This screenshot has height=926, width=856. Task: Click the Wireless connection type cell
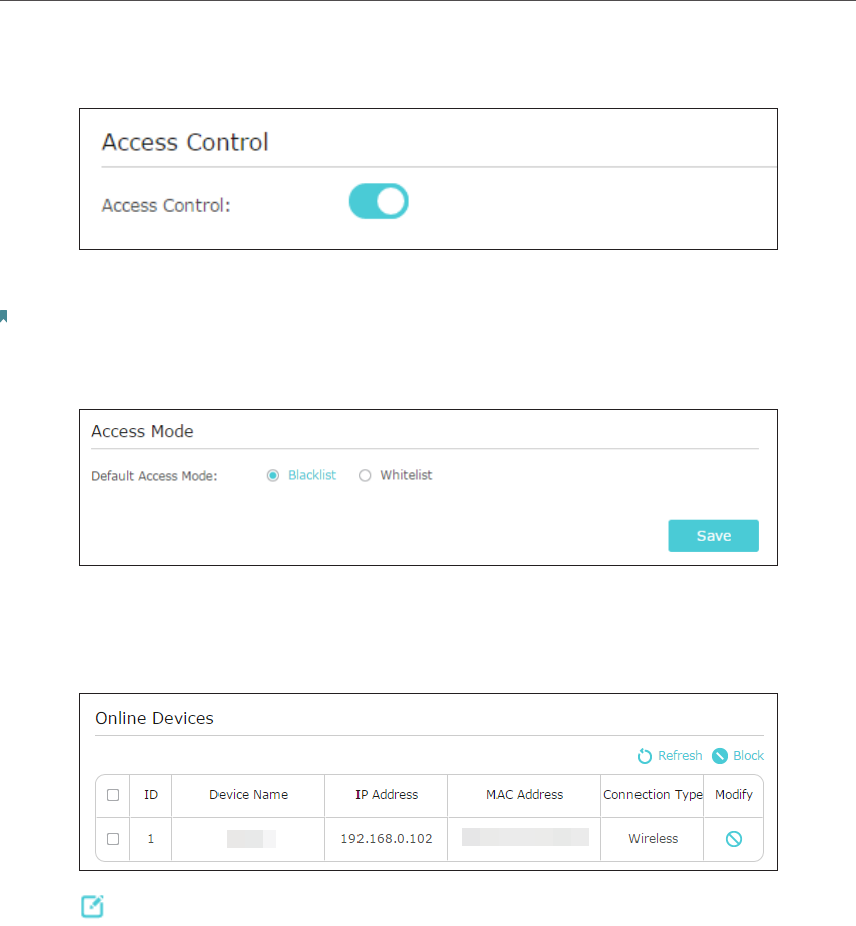coord(653,839)
